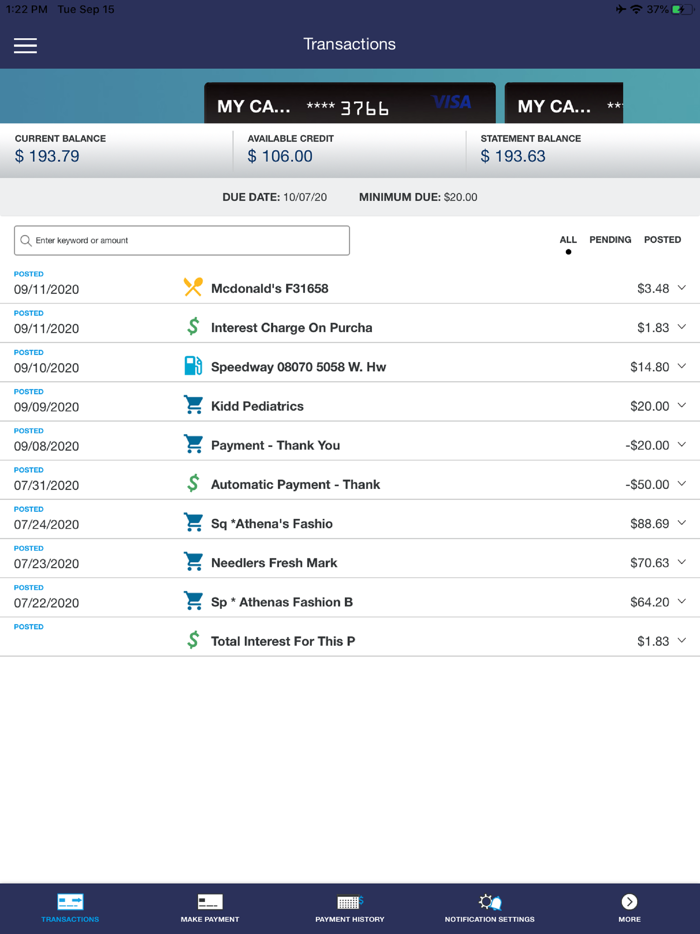The height and width of the screenshot is (934, 700).
Task: Tap the search magnifier icon
Action: [26, 241]
